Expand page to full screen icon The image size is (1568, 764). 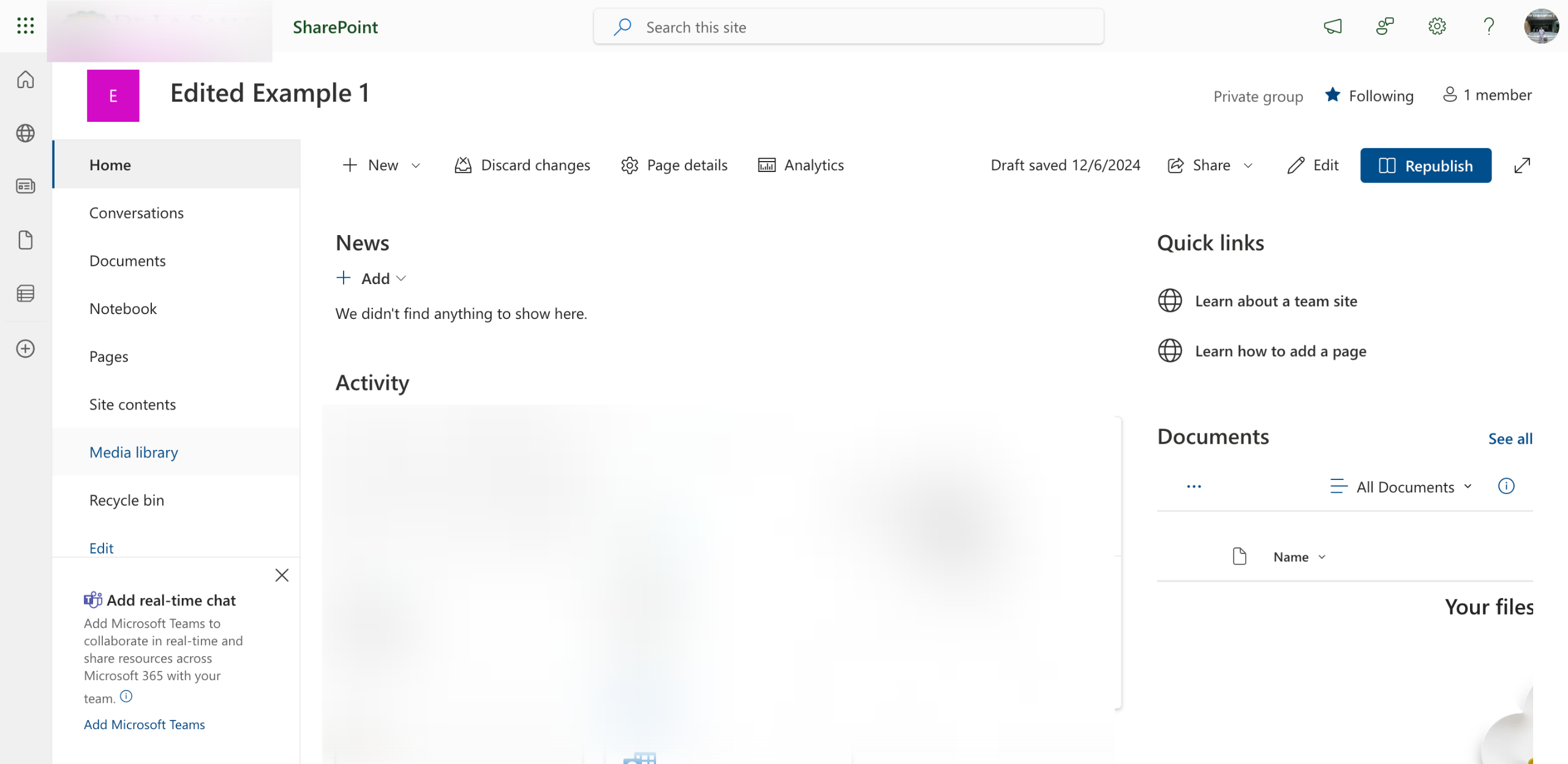click(1522, 165)
